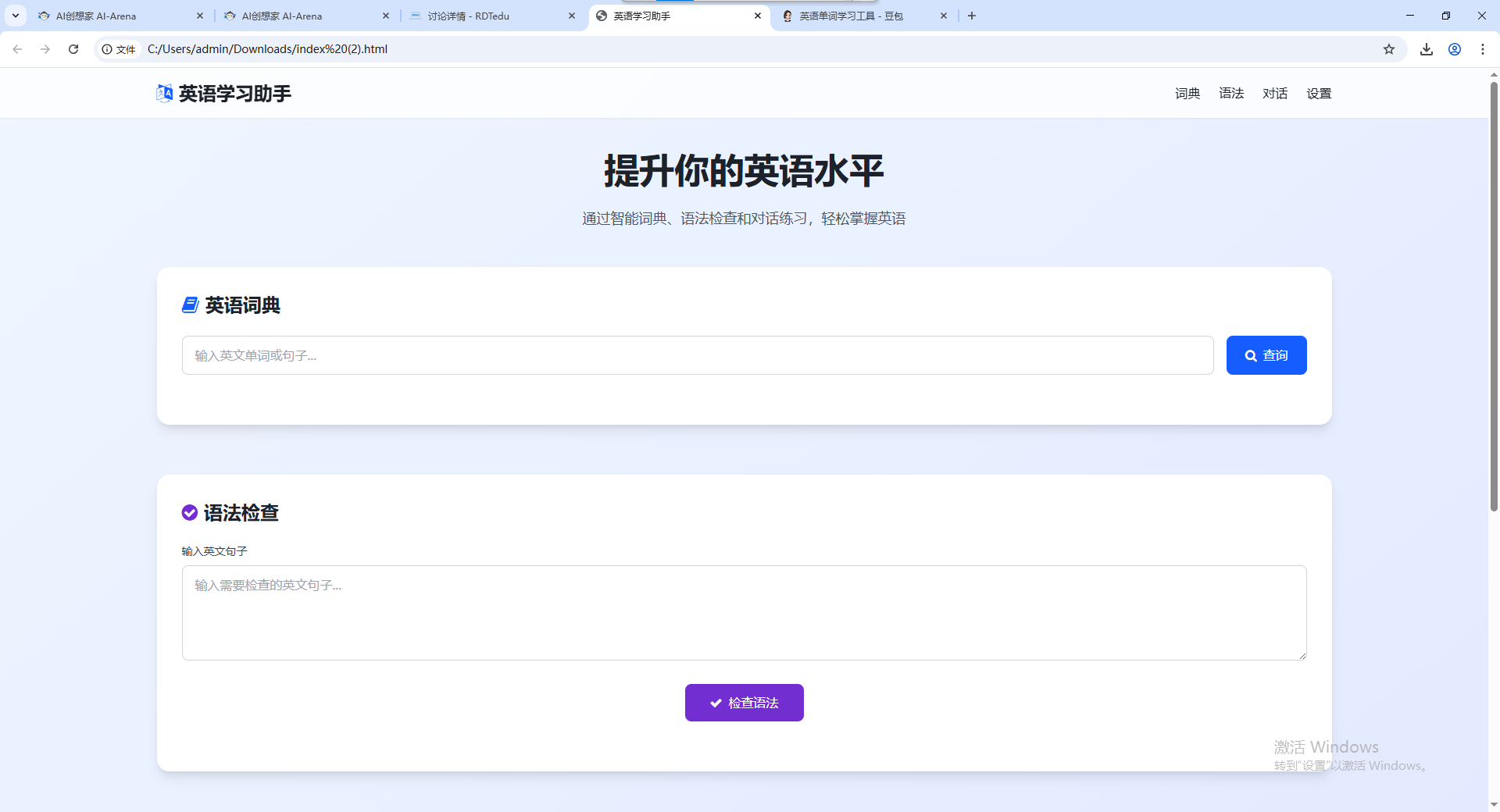Open the browser downloads icon
The height and width of the screenshot is (812, 1500).
pos(1427,49)
